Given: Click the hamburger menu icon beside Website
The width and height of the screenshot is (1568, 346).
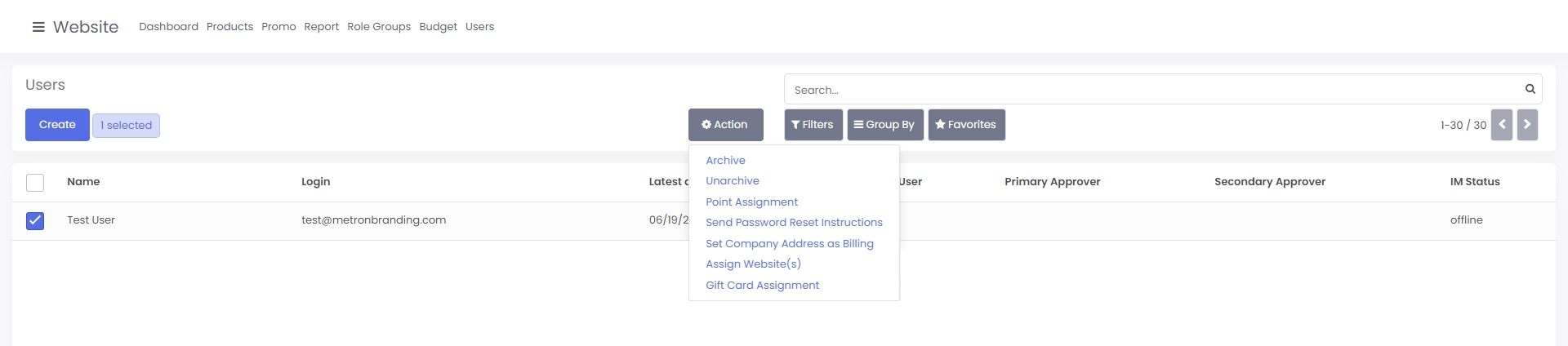Looking at the screenshot, I should [38, 27].
